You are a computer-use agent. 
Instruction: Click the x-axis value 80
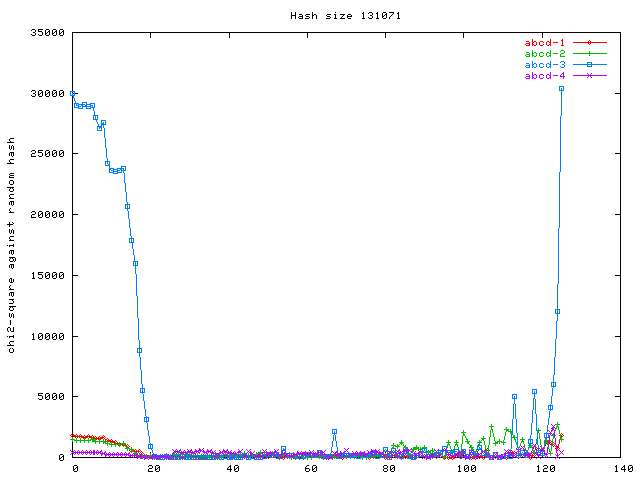coord(389,469)
